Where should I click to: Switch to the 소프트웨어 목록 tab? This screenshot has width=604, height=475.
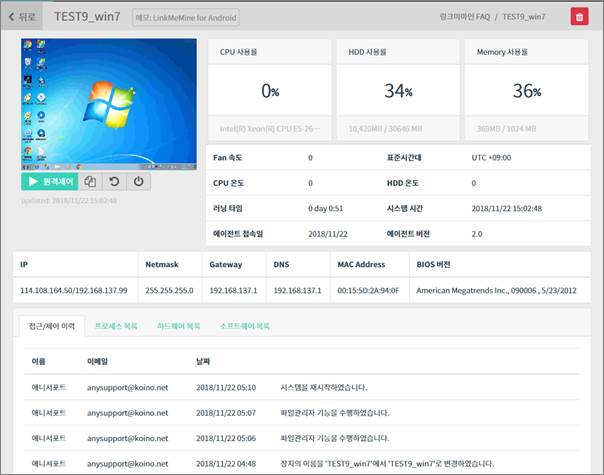click(x=245, y=326)
